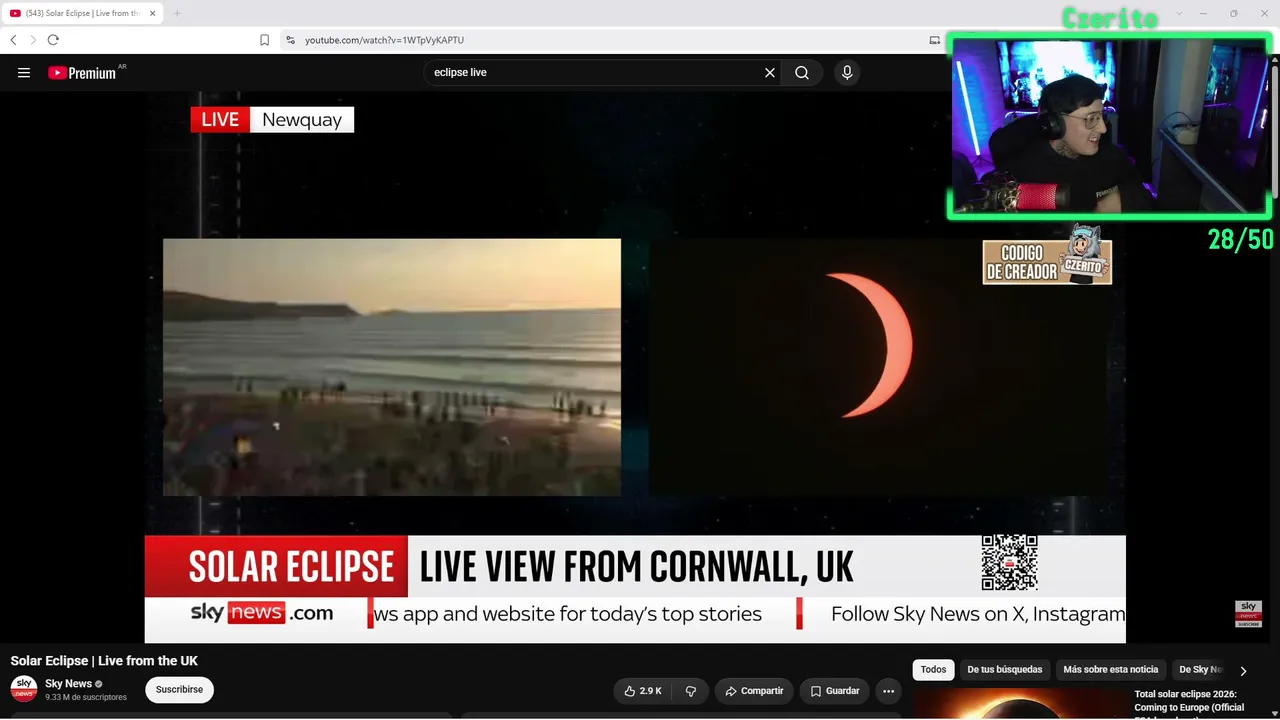Show next filter chips with arrow
1280x720 pixels.
point(1243,671)
